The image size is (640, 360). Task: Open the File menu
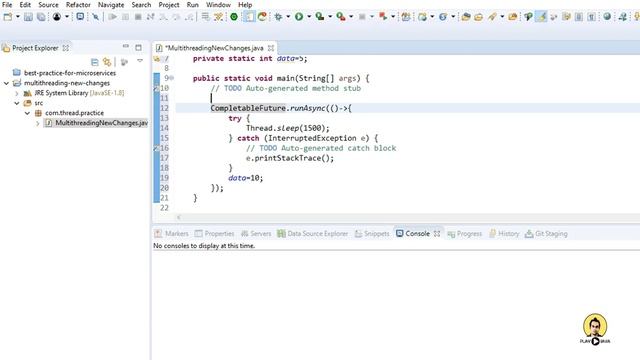(x=7, y=4)
